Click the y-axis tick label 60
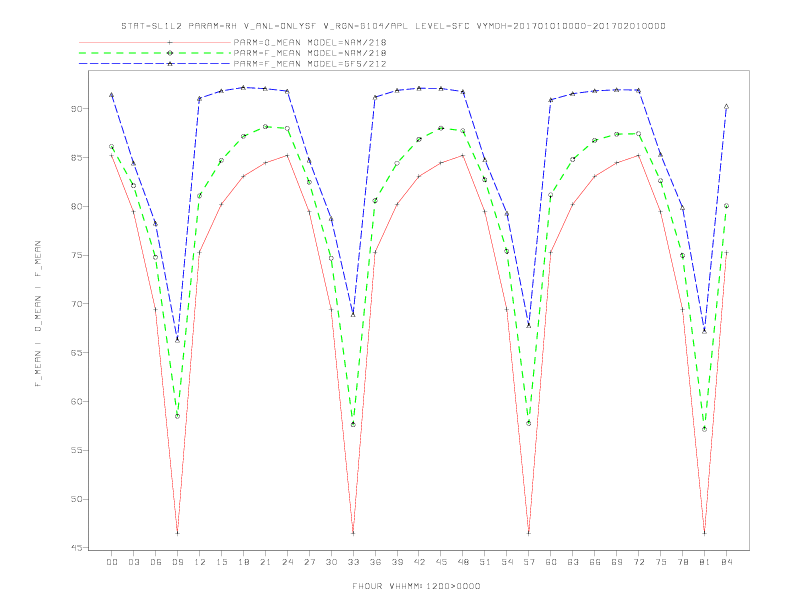This screenshot has width=792, height=612. [76, 401]
